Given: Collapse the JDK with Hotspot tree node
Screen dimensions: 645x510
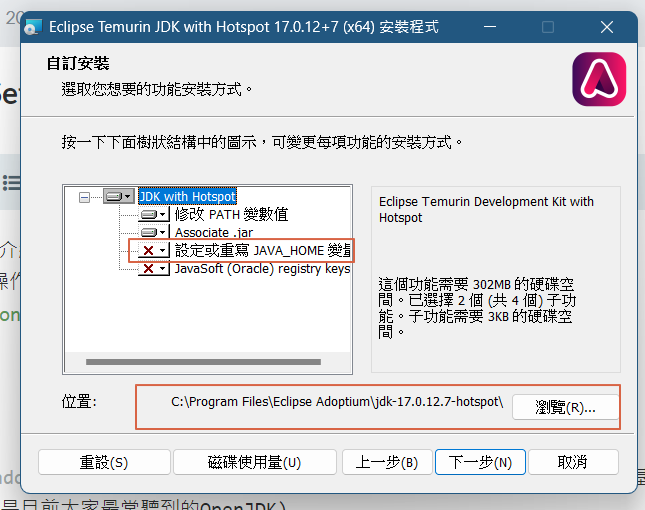Looking at the screenshot, I should click(x=84, y=197).
